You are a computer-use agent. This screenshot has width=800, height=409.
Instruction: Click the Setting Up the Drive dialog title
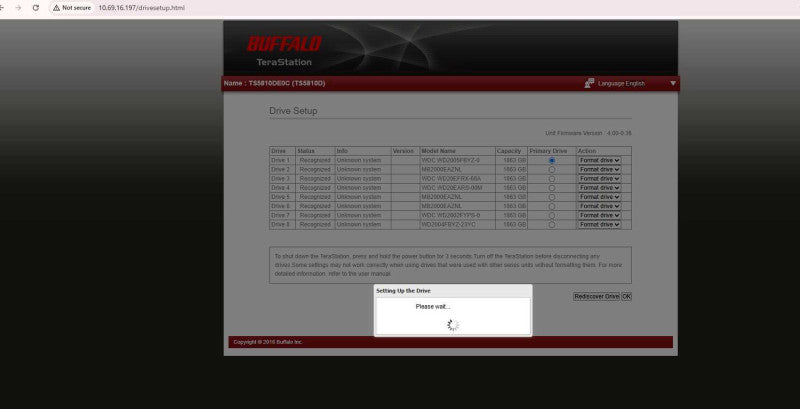tap(404, 291)
